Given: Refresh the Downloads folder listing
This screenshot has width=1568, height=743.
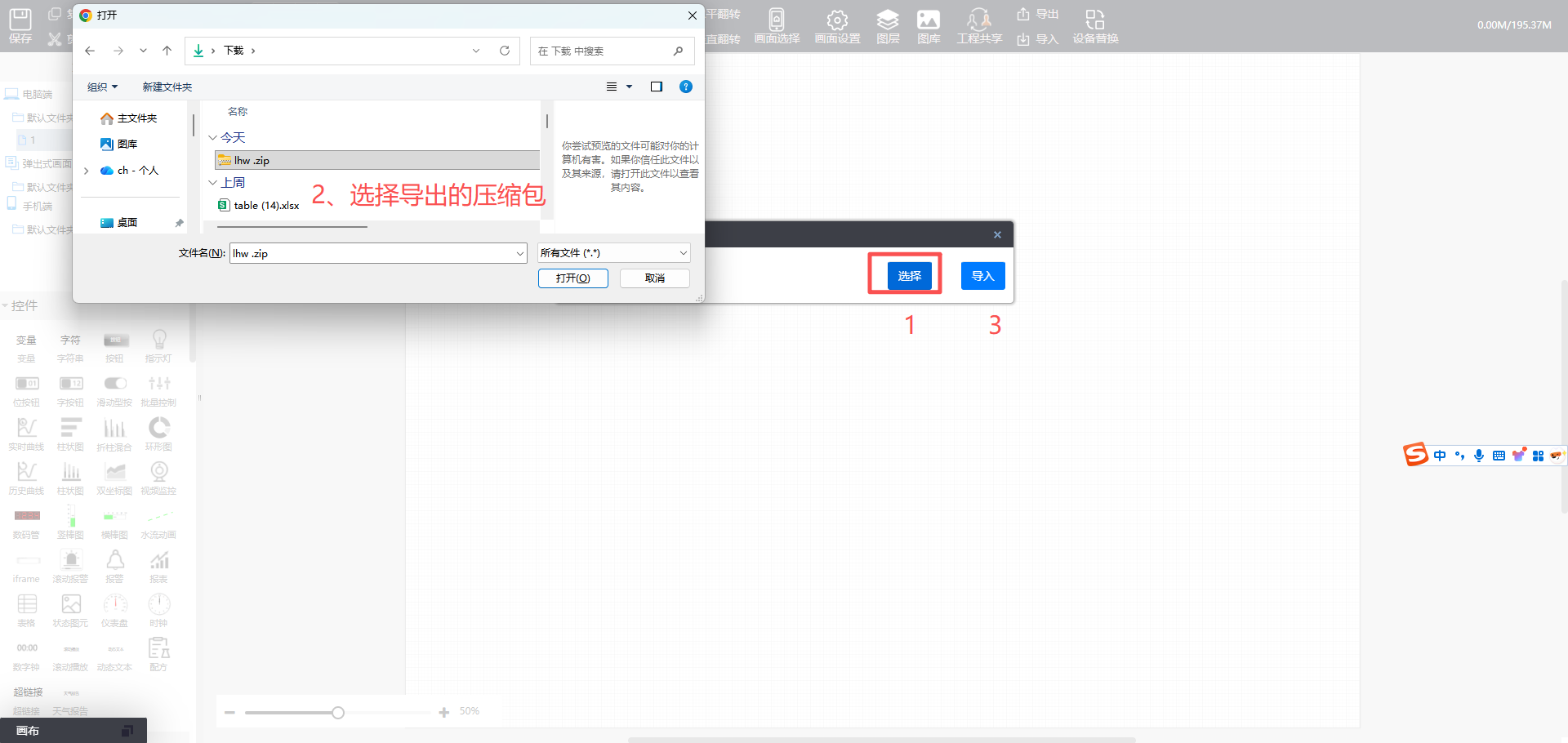Looking at the screenshot, I should tap(505, 51).
